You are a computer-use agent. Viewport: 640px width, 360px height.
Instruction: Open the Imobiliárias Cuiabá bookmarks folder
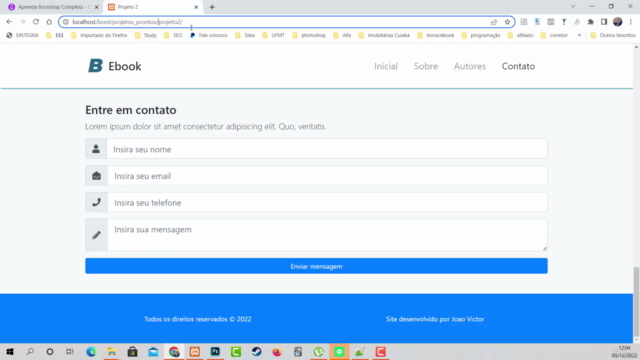coord(384,35)
